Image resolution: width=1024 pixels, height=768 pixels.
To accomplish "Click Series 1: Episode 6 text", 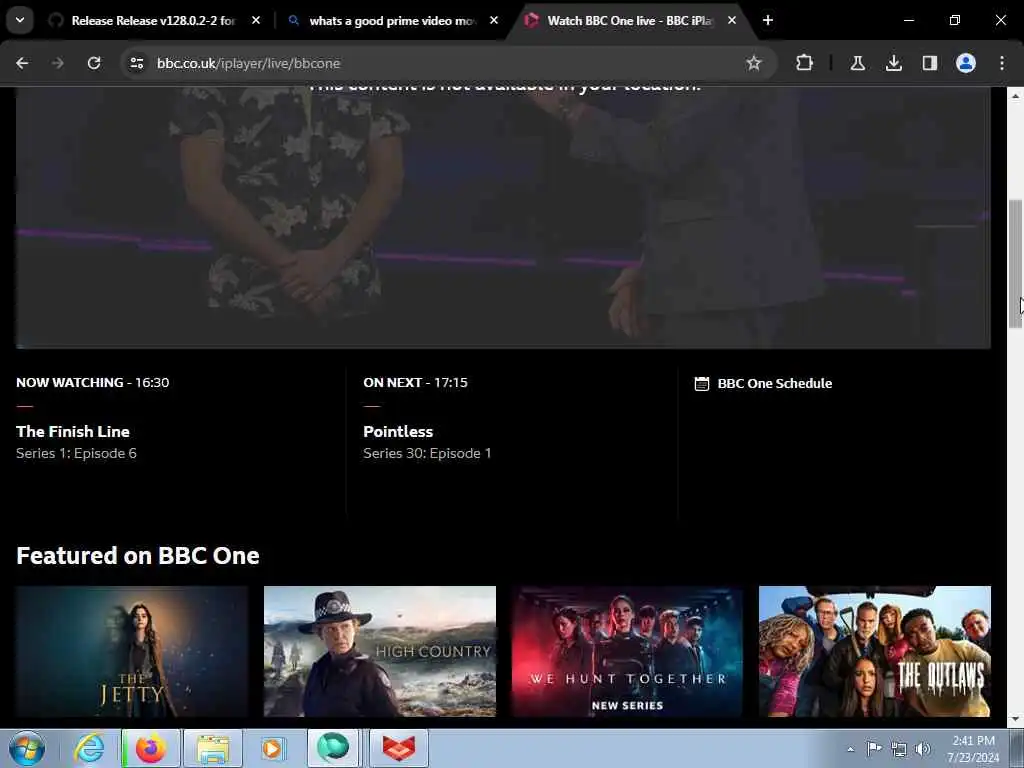I will pyautogui.click(x=76, y=453).
